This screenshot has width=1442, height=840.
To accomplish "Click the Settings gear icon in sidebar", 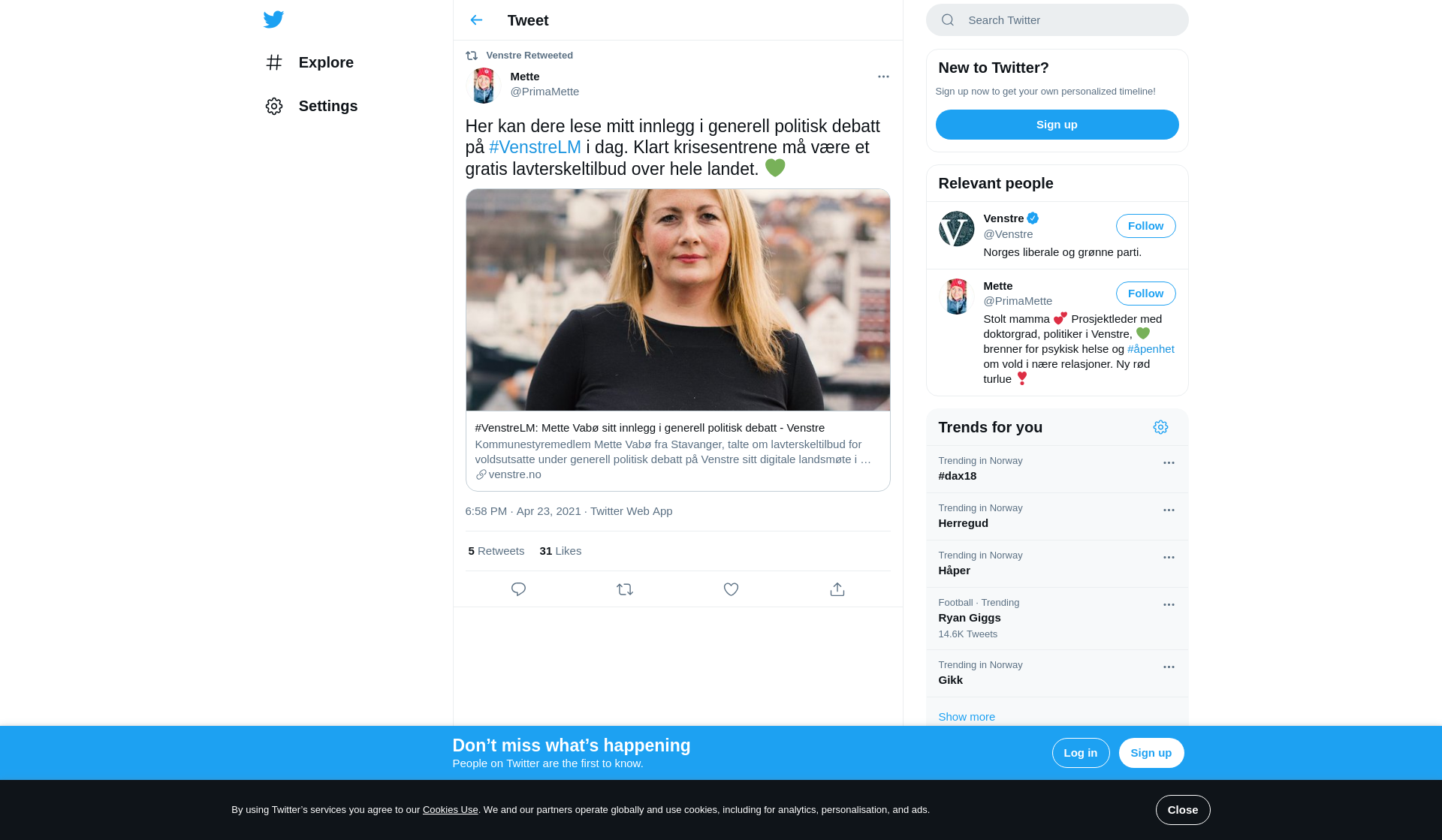I will coord(274,106).
